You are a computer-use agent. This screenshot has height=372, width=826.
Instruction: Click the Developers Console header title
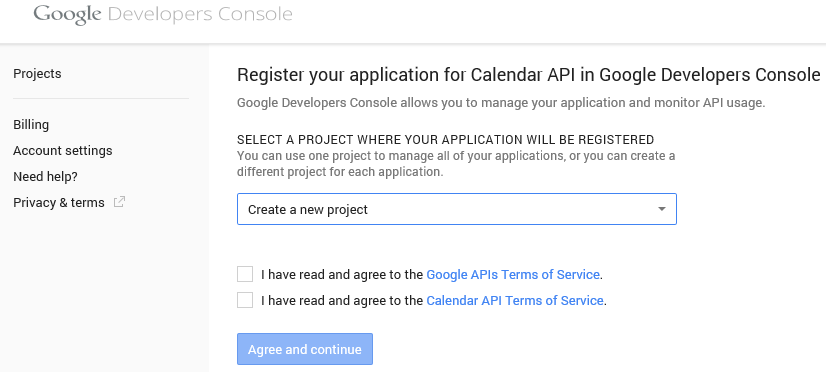200,15
